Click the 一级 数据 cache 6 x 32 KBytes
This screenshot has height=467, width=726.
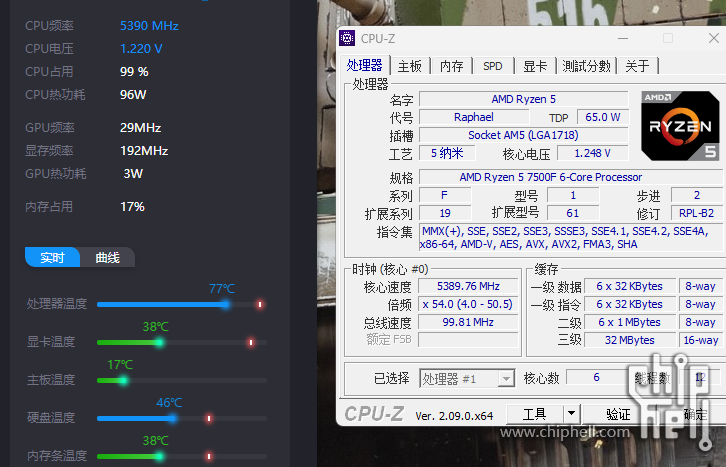click(629, 286)
